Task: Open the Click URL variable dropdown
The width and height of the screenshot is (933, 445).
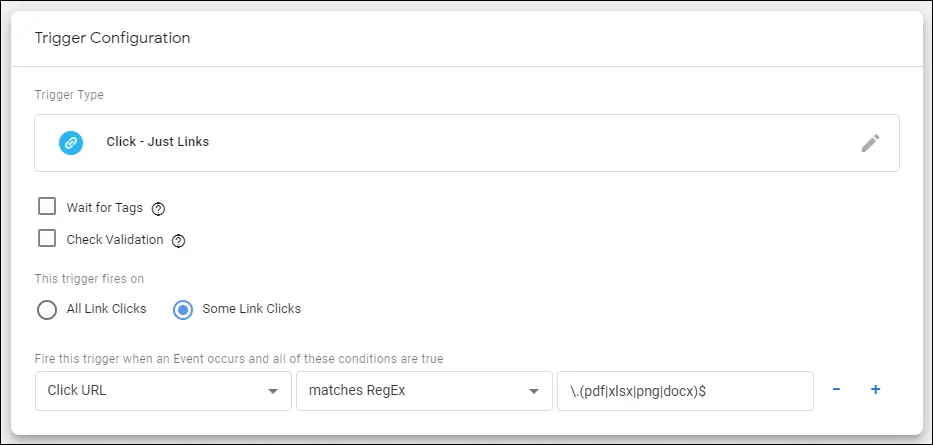Action: click(163, 391)
